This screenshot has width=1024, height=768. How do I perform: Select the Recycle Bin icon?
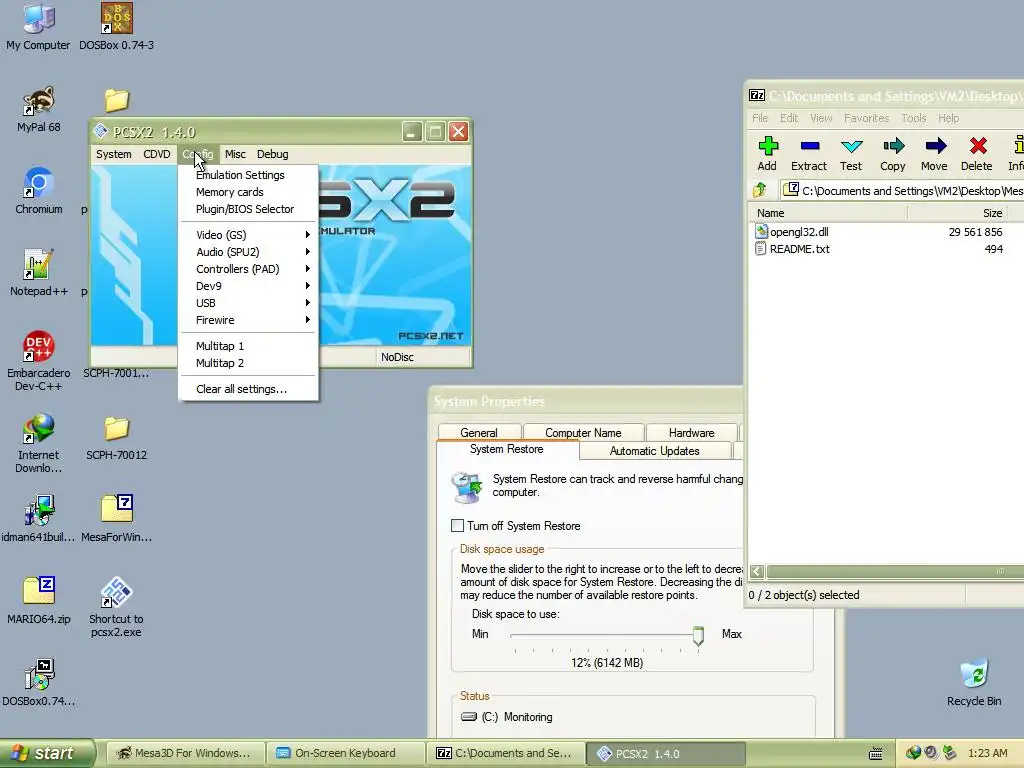pyautogui.click(x=974, y=675)
